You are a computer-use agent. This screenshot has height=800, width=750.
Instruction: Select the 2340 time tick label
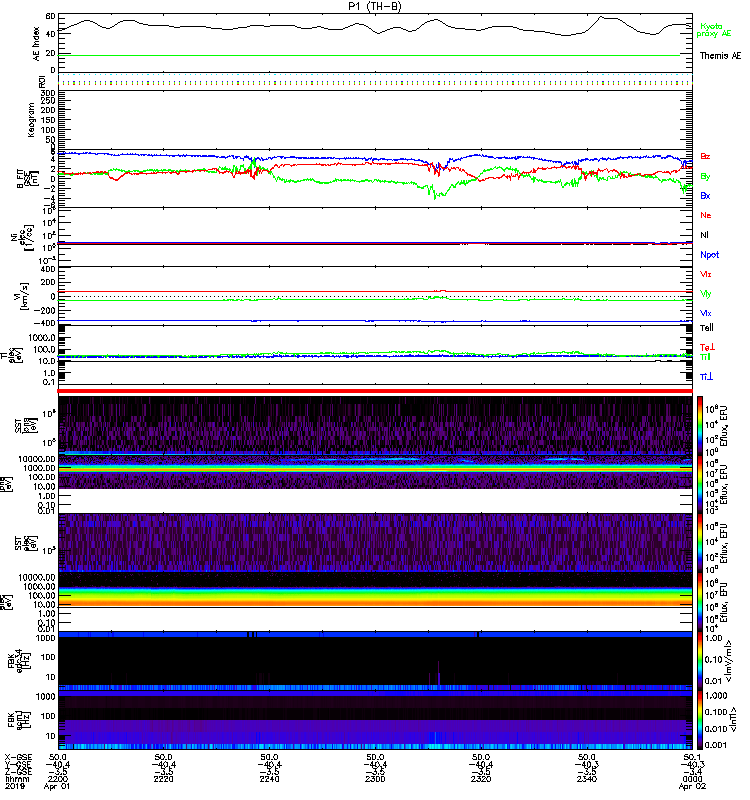pyautogui.click(x=587, y=779)
